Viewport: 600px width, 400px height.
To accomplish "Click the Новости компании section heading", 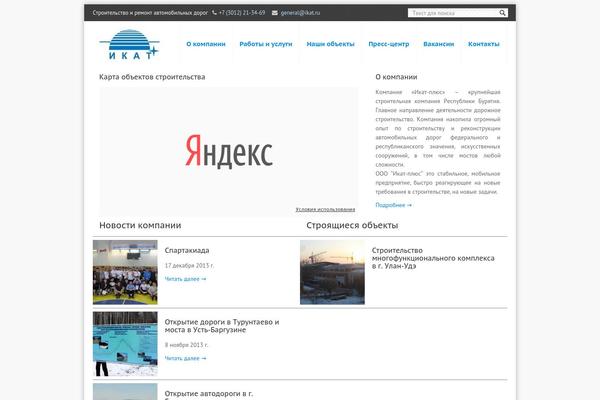I will tap(140, 225).
